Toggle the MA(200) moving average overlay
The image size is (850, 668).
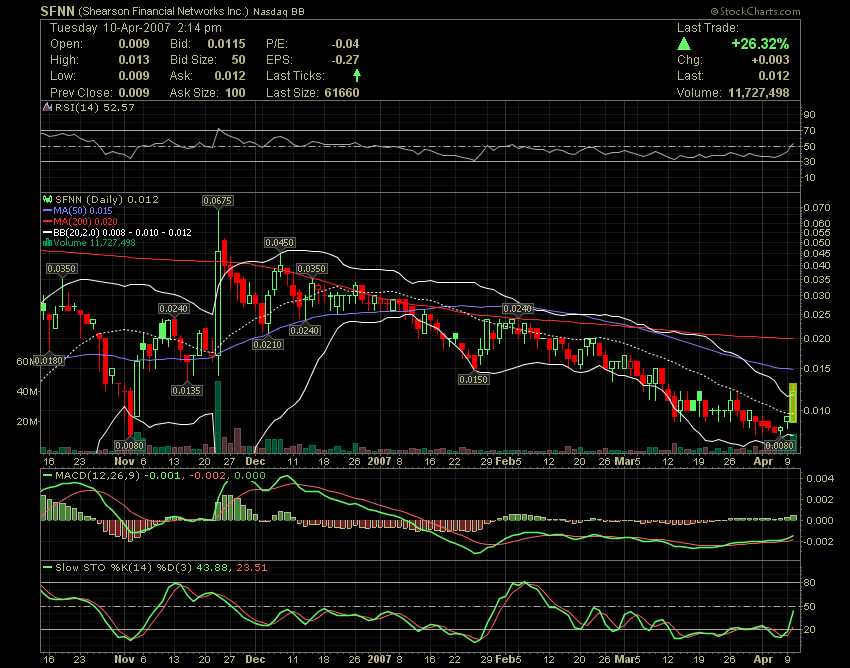pyautogui.click(x=47, y=221)
